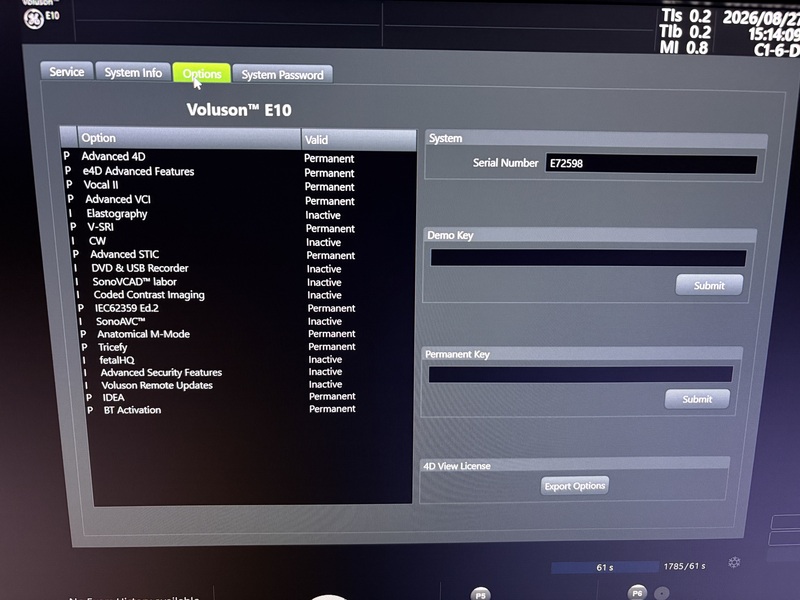This screenshot has width=800, height=600.
Task: Click the Serial Number field
Action: click(651, 164)
